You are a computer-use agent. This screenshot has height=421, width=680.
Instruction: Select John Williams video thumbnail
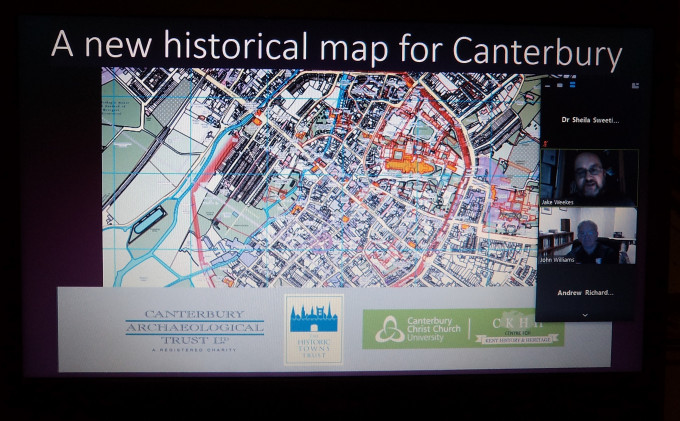click(x=588, y=235)
